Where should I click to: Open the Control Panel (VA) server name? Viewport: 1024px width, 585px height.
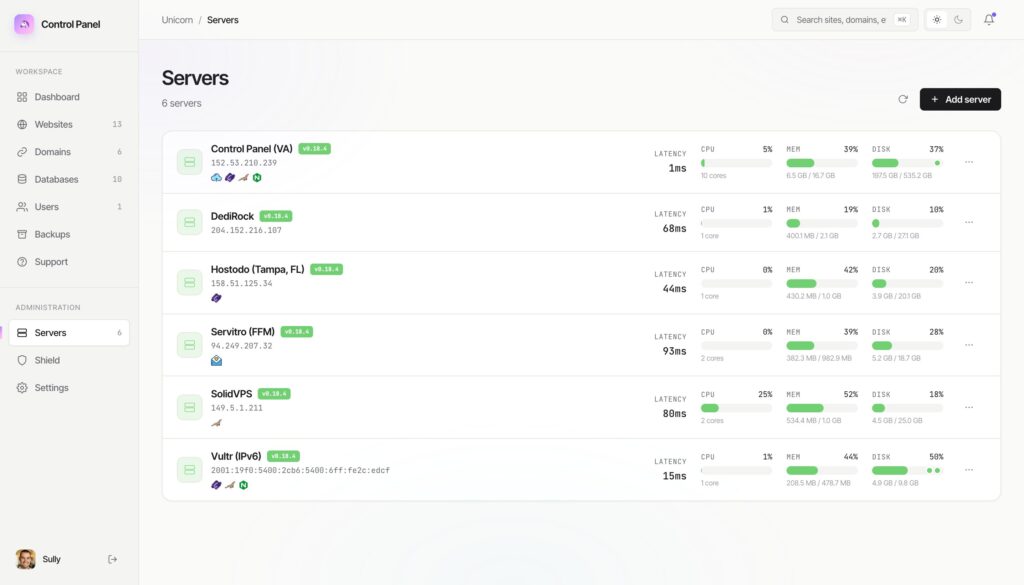tap(251, 149)
